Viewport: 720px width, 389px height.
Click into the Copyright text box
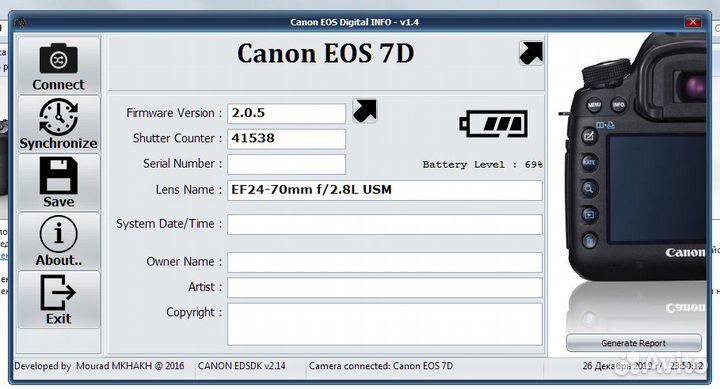tap(385, 324)
